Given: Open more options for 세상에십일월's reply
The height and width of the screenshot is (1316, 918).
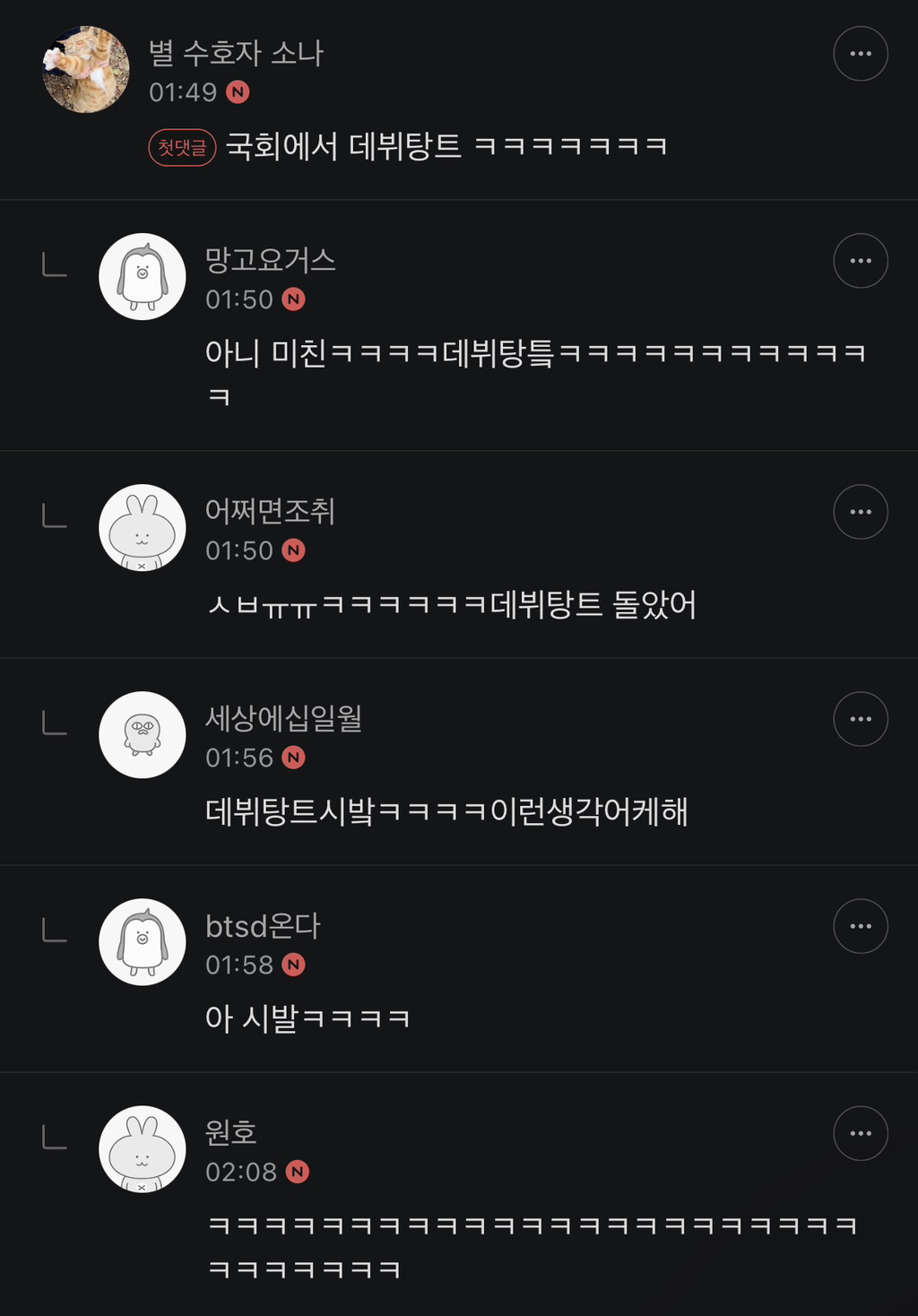Looking at the screenshot, I should [861, 719].
